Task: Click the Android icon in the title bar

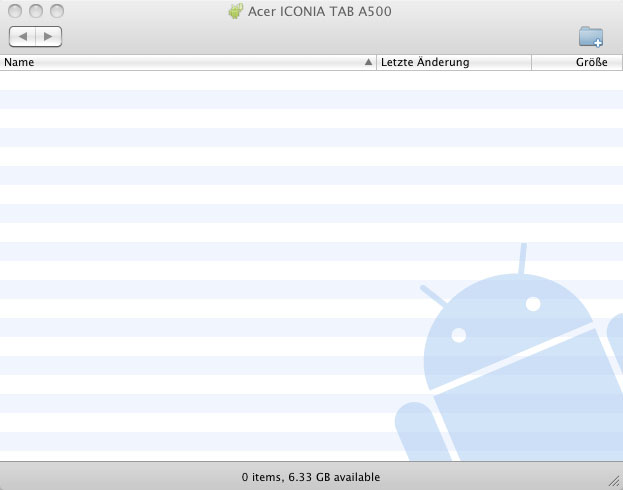Action: [236, 11]
